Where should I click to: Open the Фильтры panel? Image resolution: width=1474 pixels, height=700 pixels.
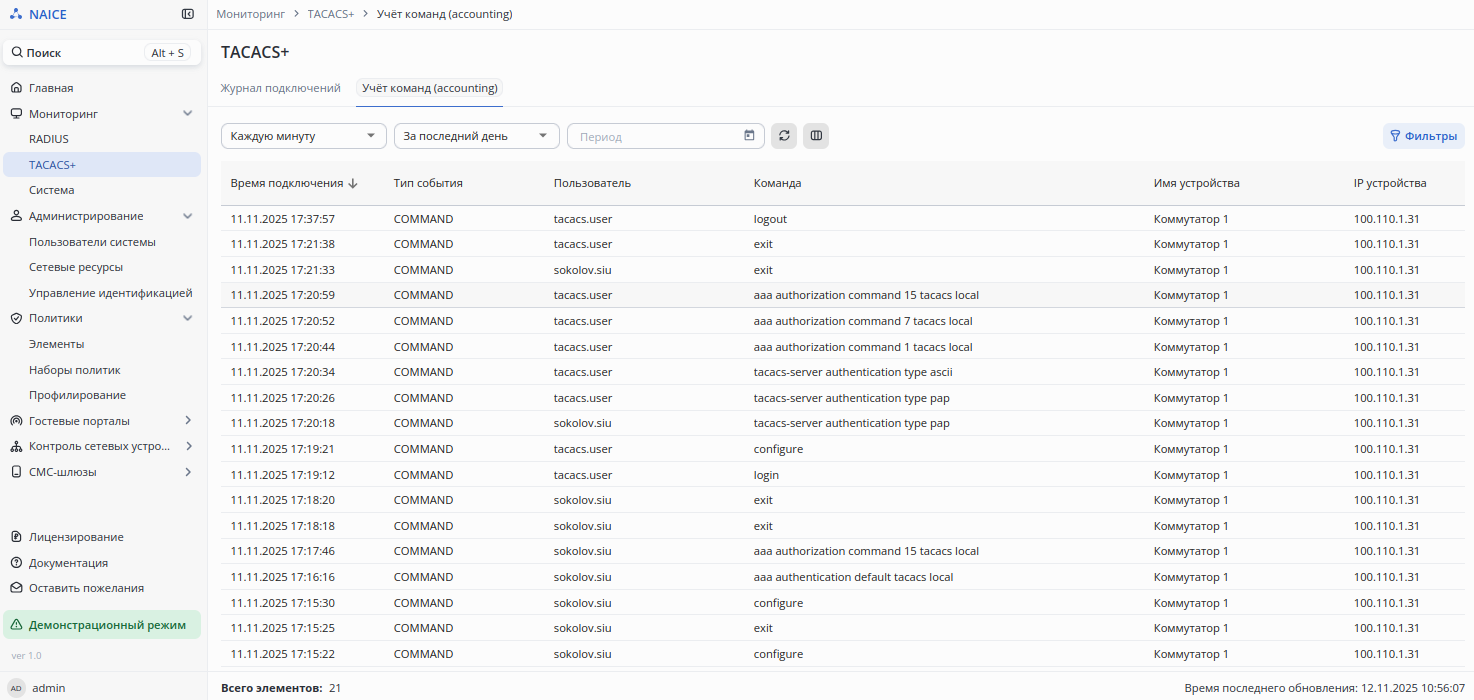click(1423, 136)
